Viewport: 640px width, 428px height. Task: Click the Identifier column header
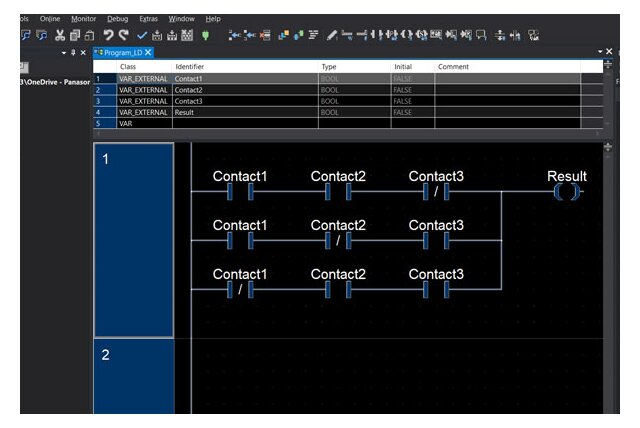tap(245, 67)
